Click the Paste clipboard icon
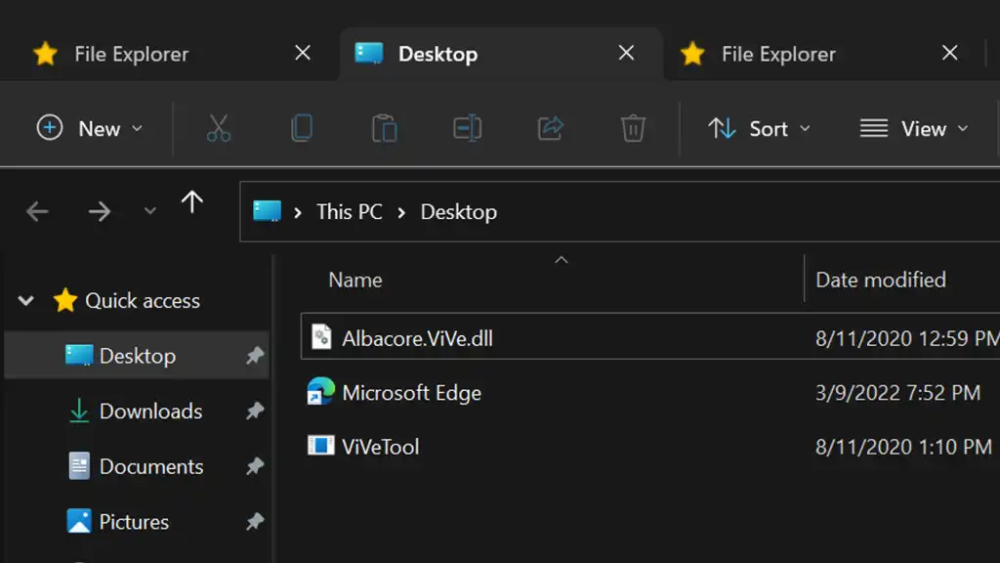1000x563 pixels. click(x=384, y=128)
